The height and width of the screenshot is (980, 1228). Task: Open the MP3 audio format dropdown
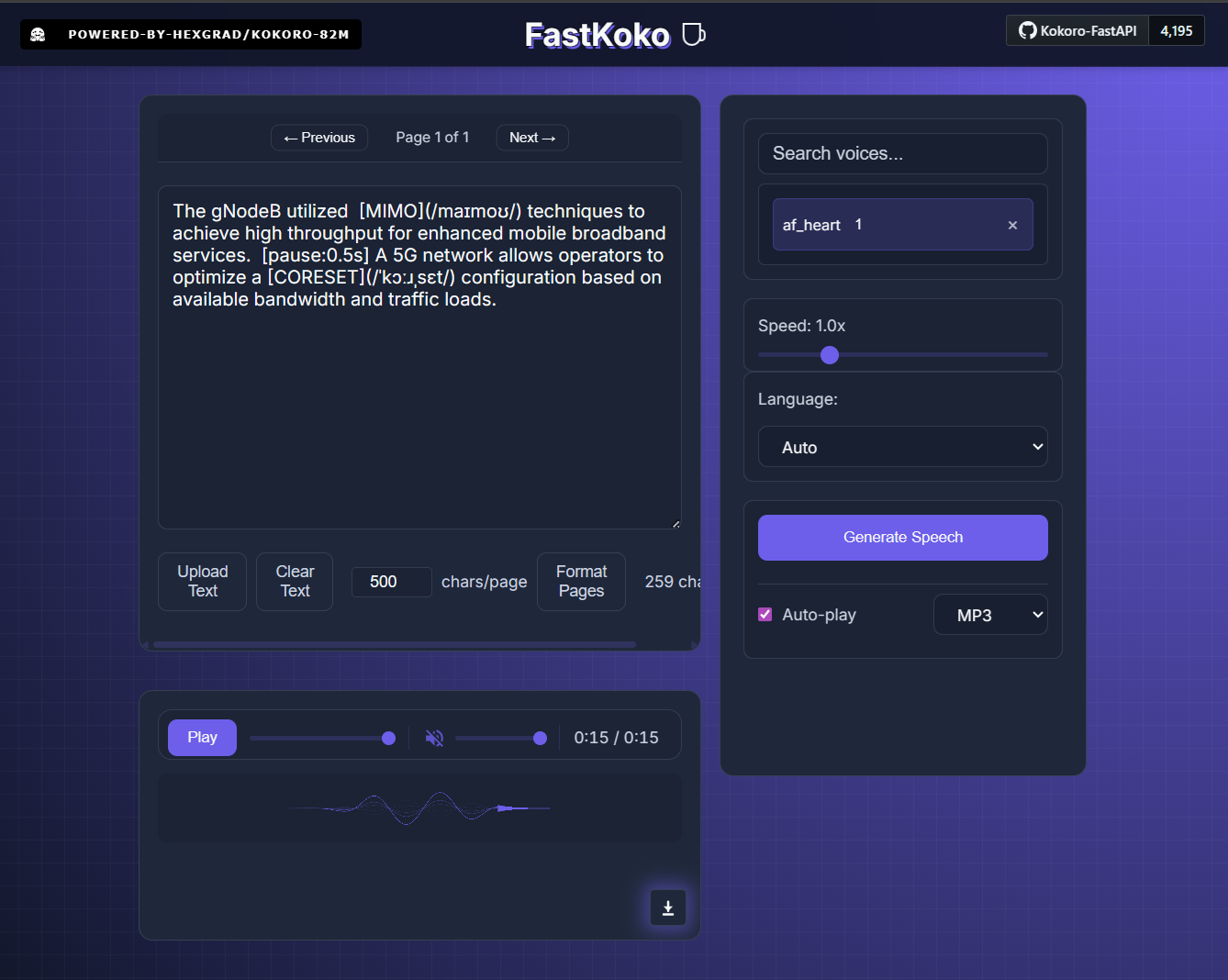[x=990, y=614]
